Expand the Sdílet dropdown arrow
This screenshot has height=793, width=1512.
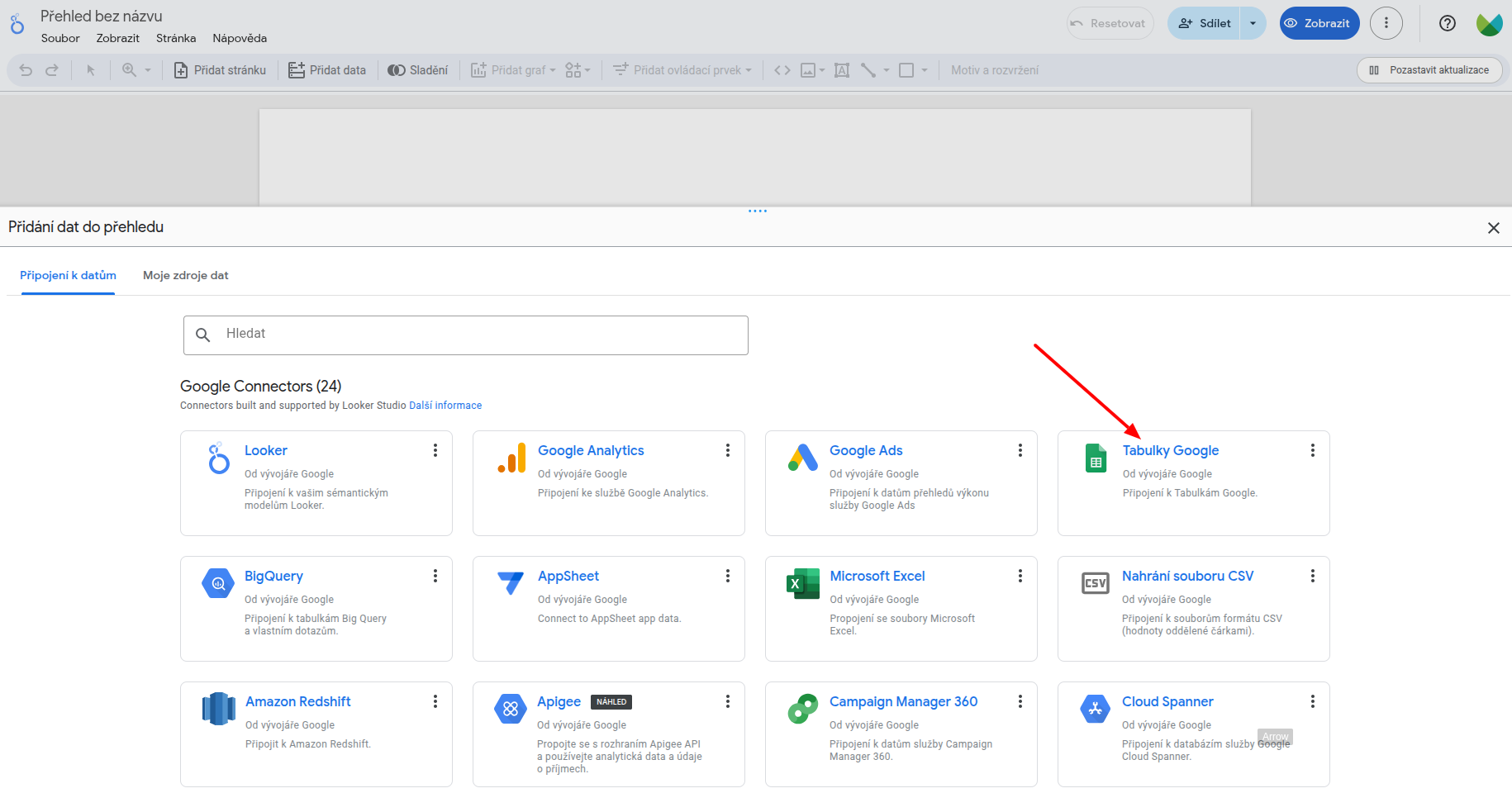[x=1253, y=23]
